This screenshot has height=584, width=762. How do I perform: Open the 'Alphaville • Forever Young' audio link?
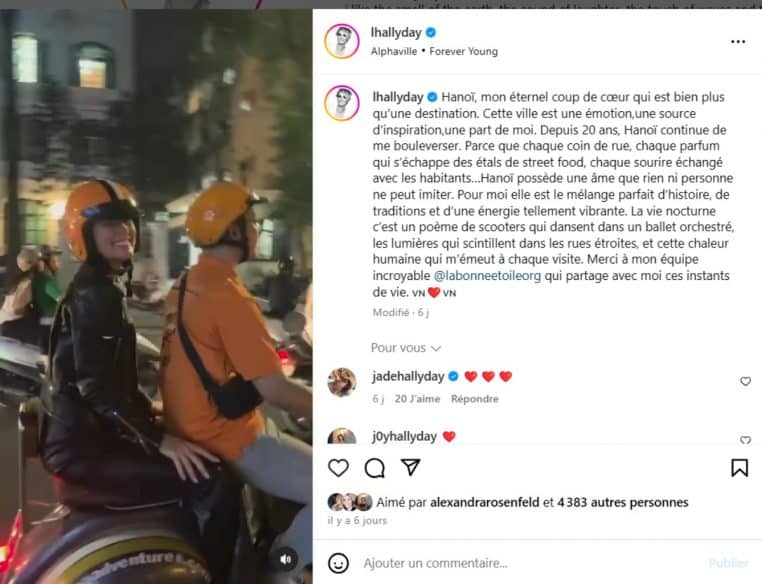point(434,52)
